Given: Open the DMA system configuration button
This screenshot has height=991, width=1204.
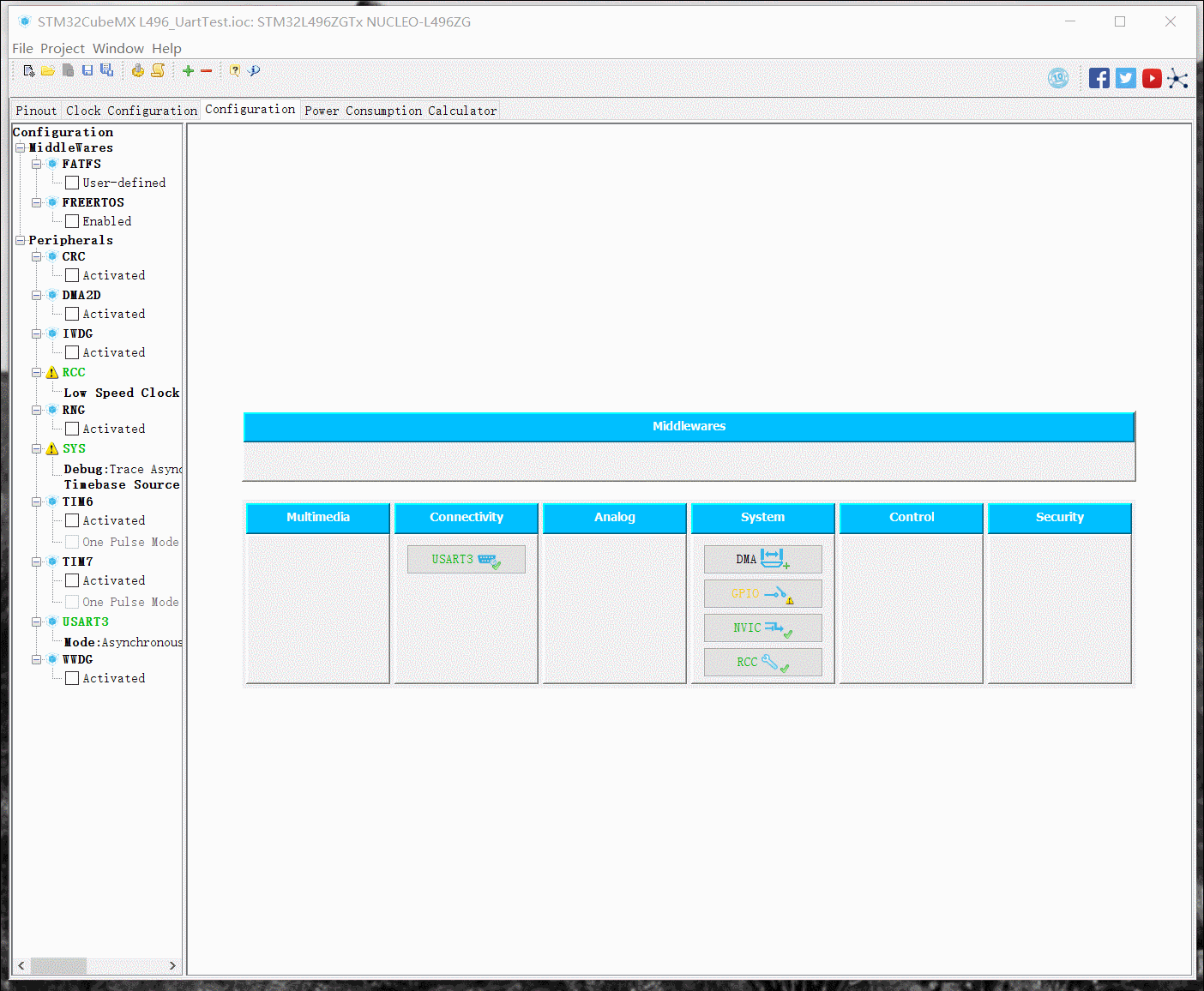Looking at the screenshot, I should click(x=763, y=559).
